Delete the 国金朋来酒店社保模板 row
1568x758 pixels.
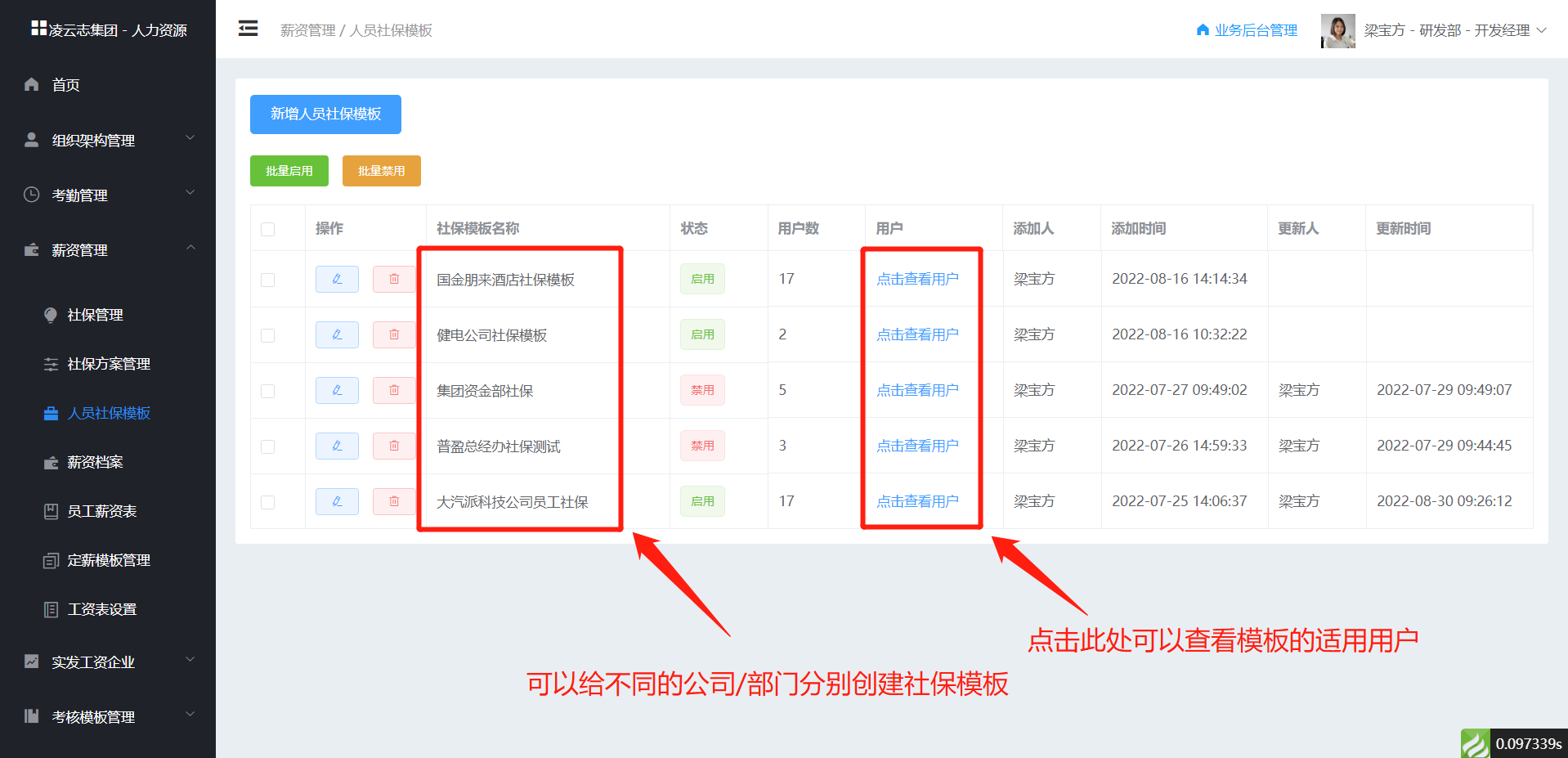click(x=394, y=279)
